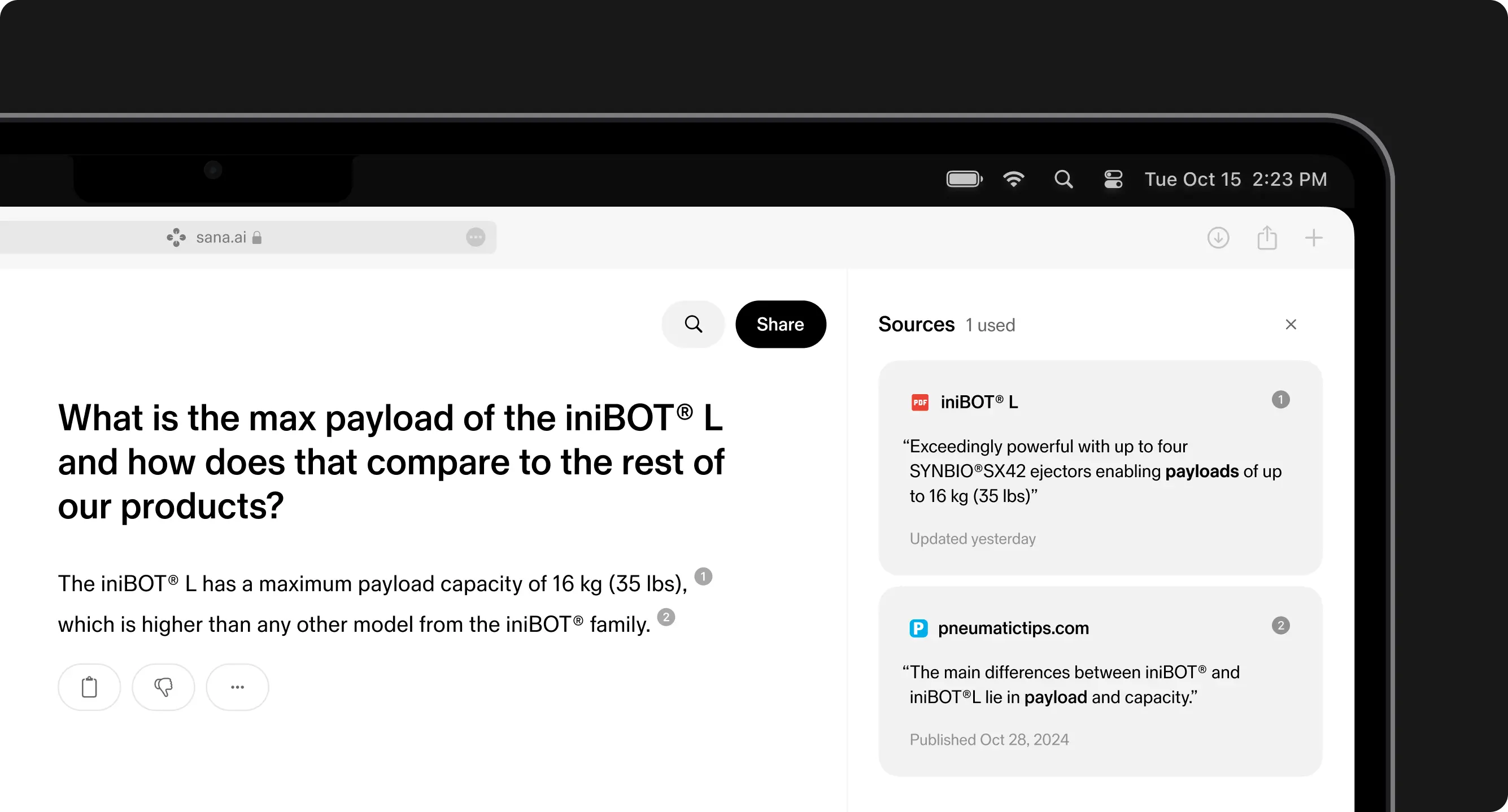Click the black Share button

[781, 324]
